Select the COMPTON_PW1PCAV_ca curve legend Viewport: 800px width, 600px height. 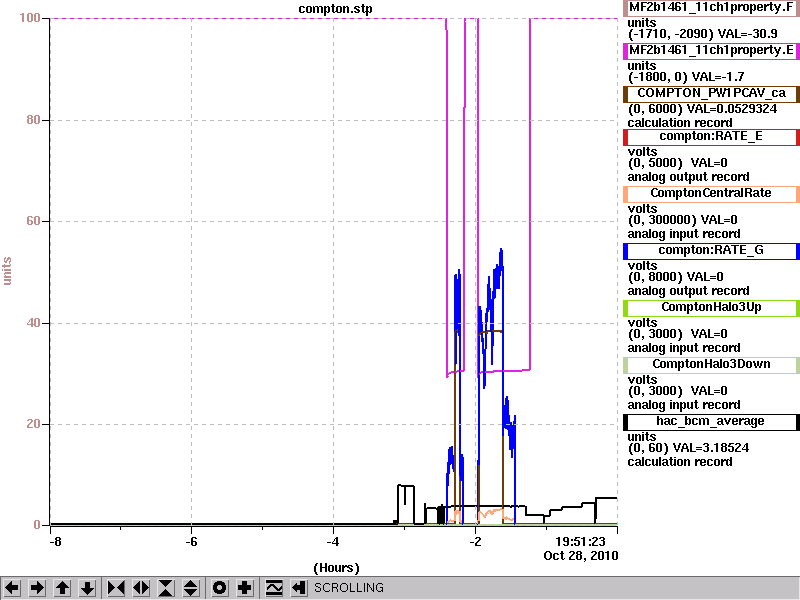(711, 93)
